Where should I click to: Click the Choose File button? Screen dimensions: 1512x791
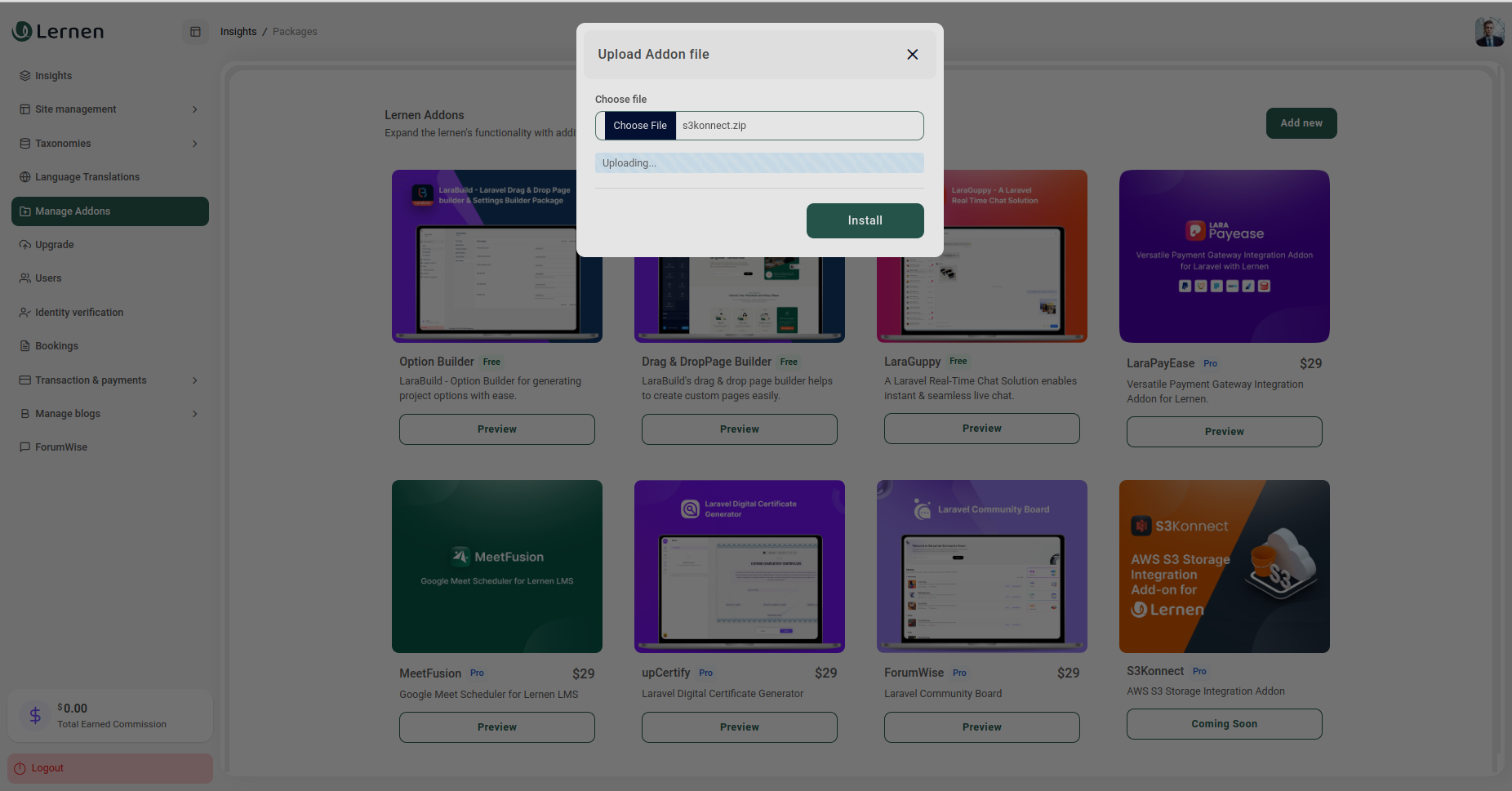(639, 126)
